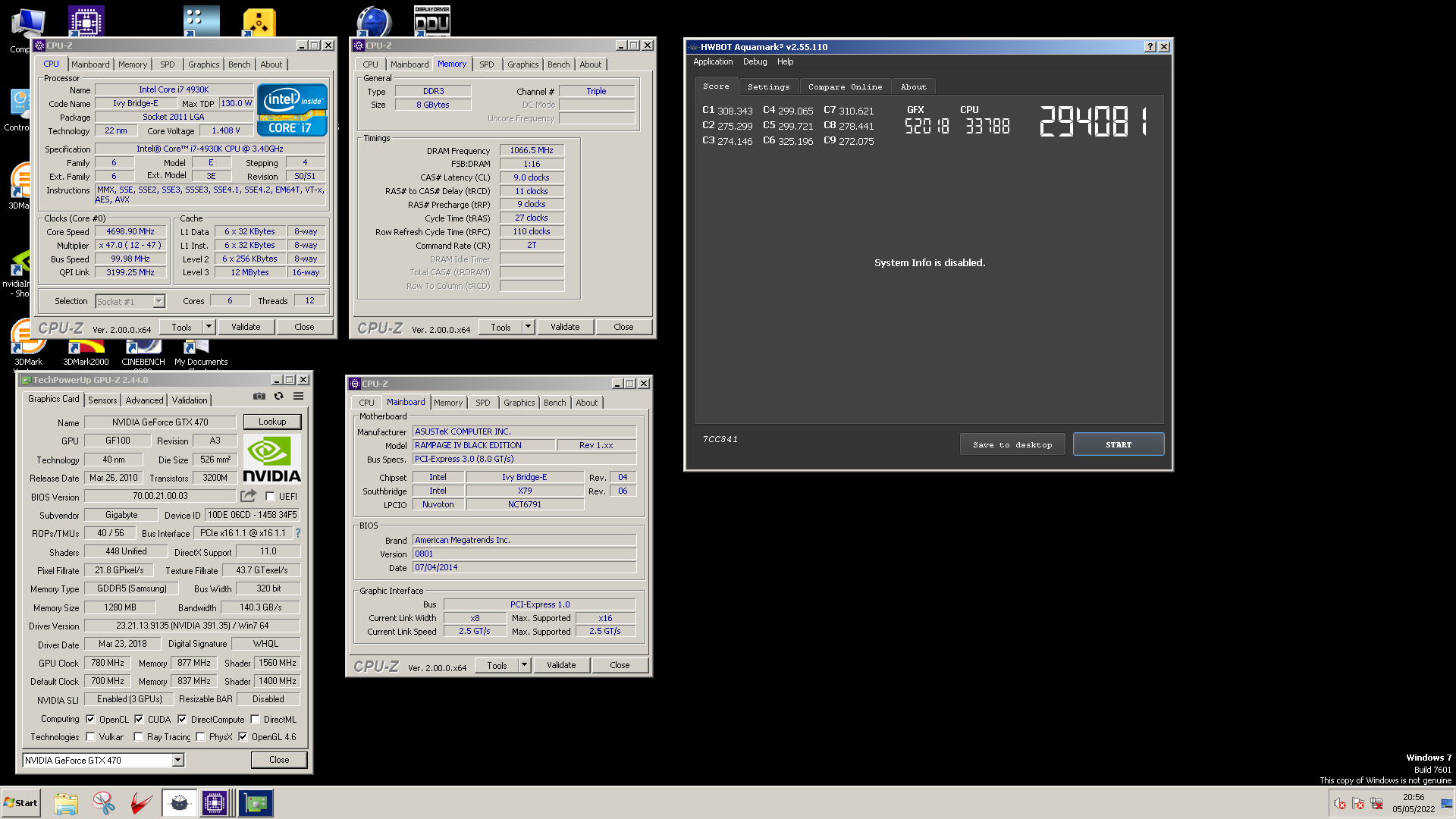This screenshot has width=1456, height=819.
Task: Click Aquamark help question mark title button
Action: pyautogui.click(x=1150, y=47)
